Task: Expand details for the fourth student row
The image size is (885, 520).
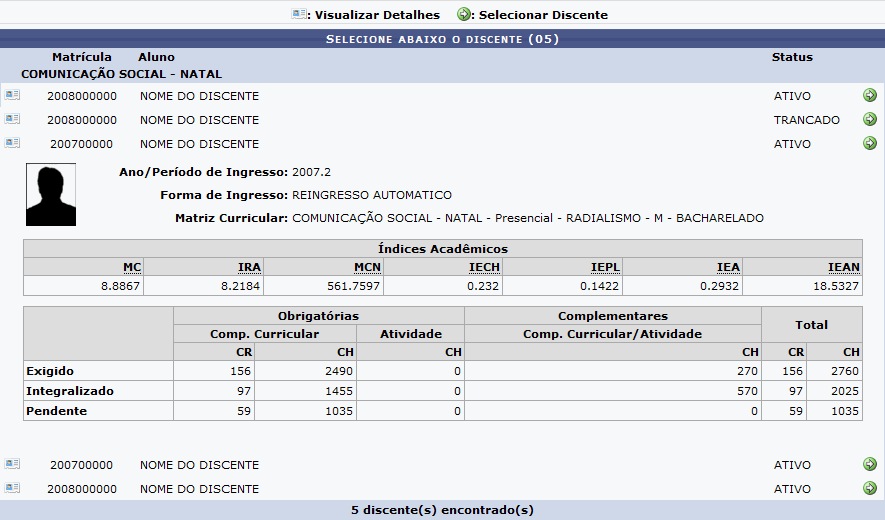Action: point(12,464)
